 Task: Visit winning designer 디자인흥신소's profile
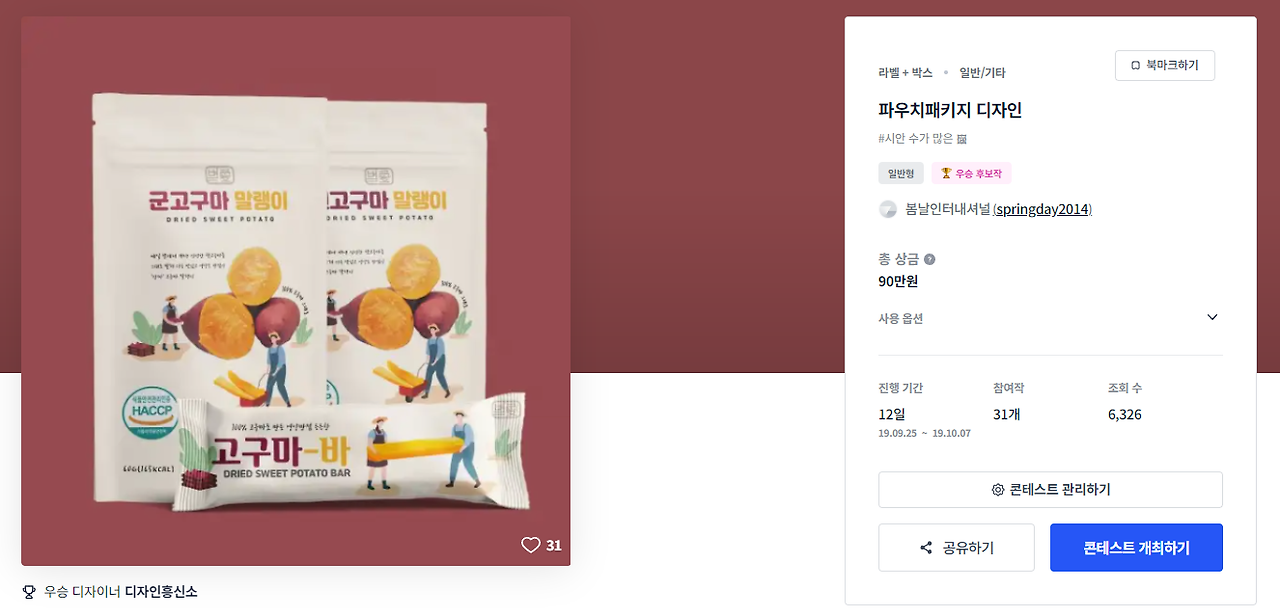[161, 592]
